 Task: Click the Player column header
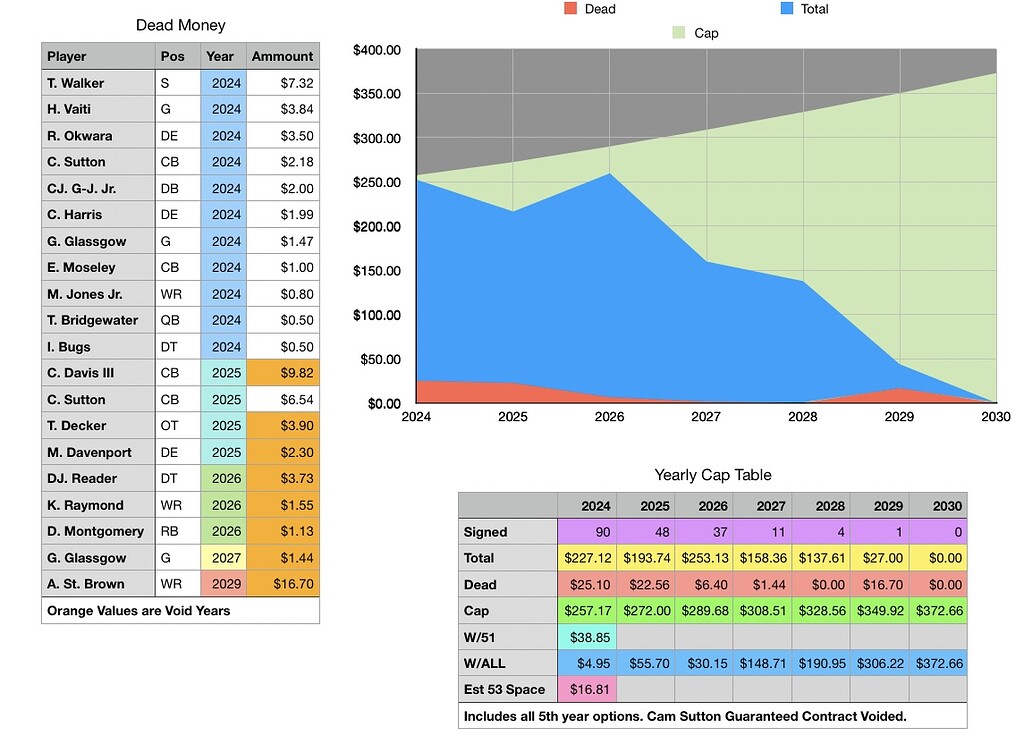tap(98, 56)
